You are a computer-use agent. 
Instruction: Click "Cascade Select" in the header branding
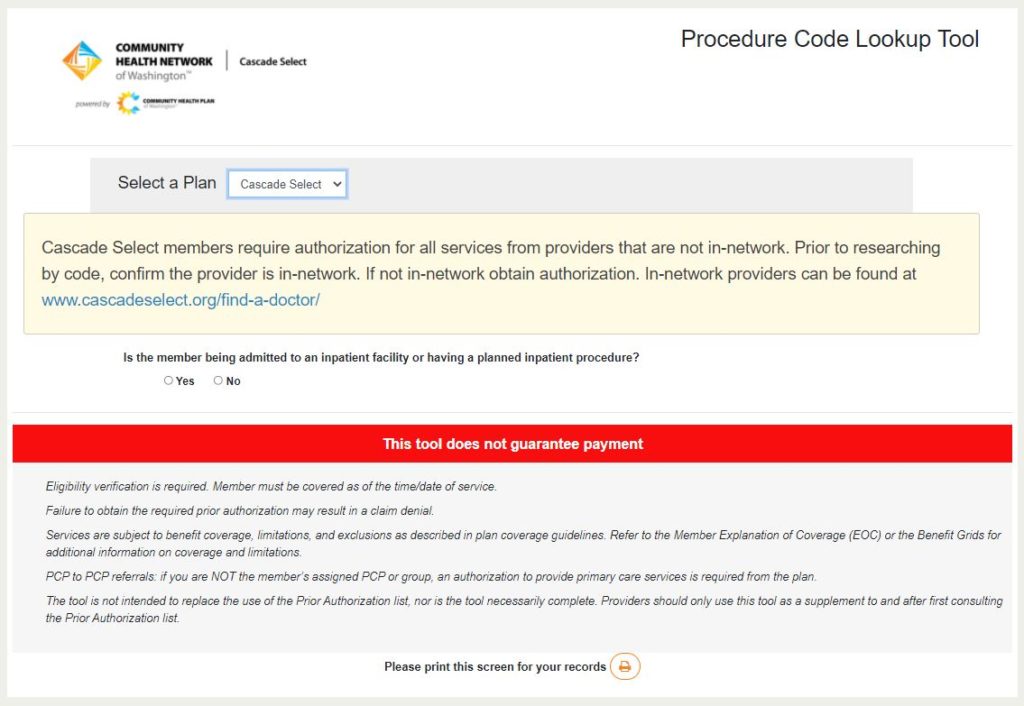click(x=272, y=61)
